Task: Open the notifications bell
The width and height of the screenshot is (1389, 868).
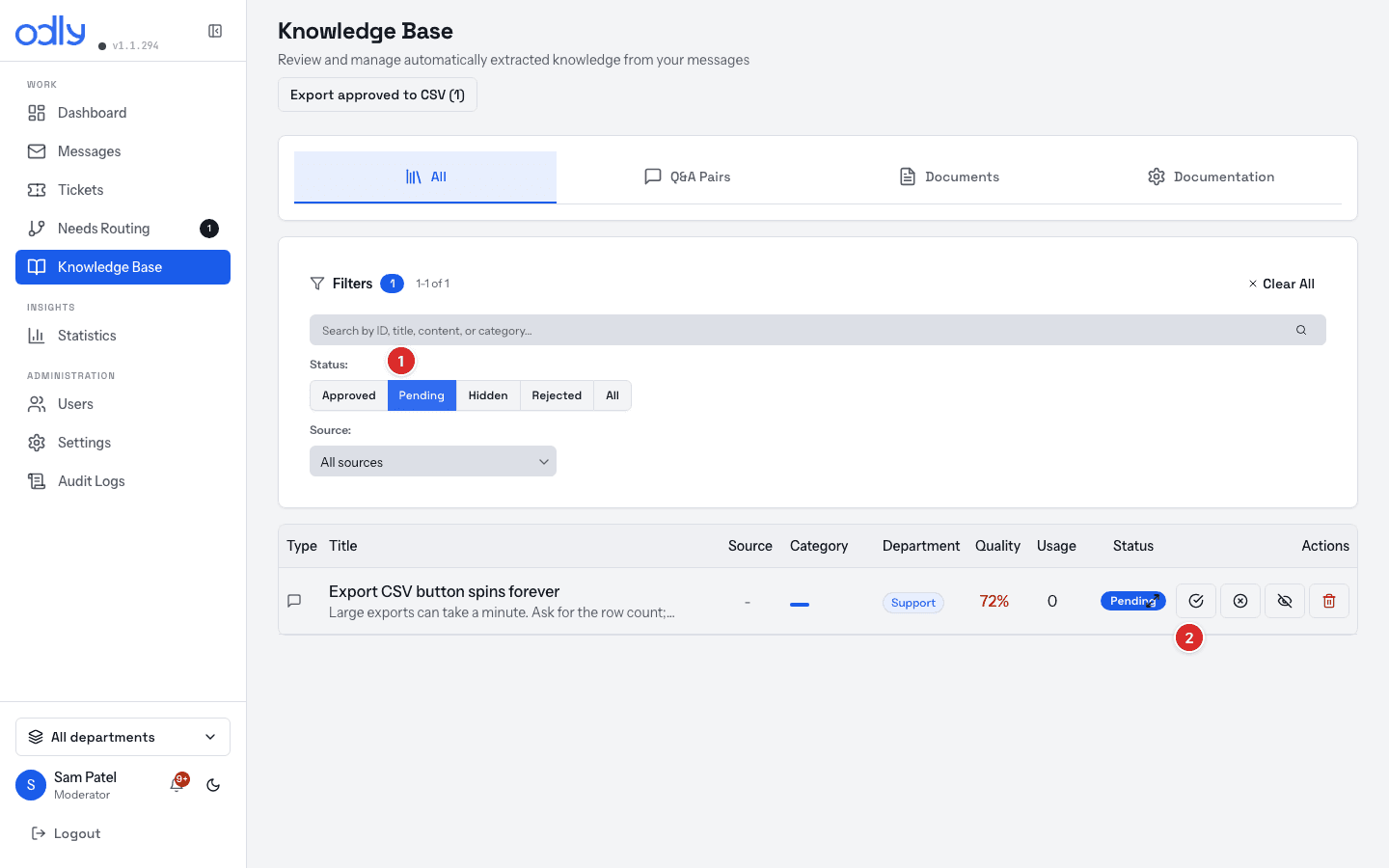Action: (177, 784)
